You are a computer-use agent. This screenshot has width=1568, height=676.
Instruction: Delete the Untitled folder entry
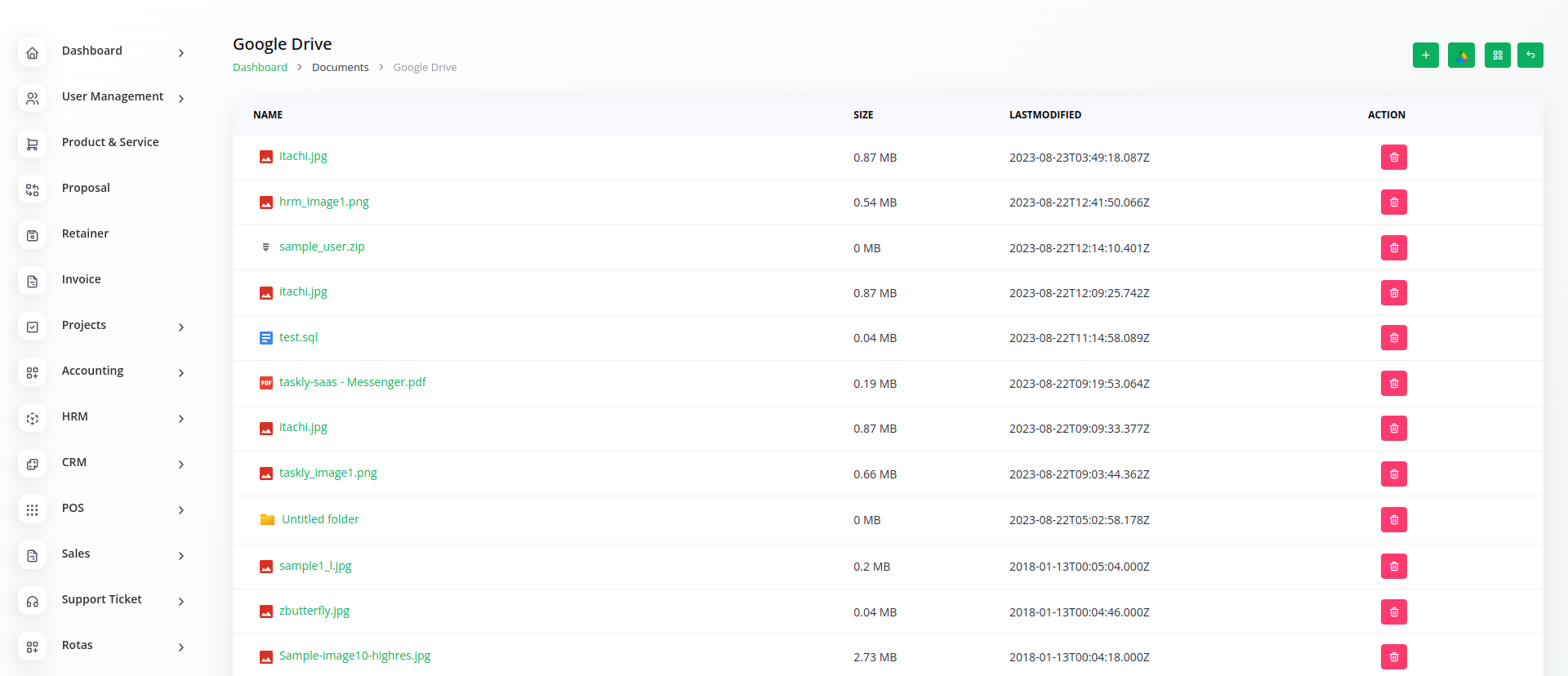(x=1393, y=520)
